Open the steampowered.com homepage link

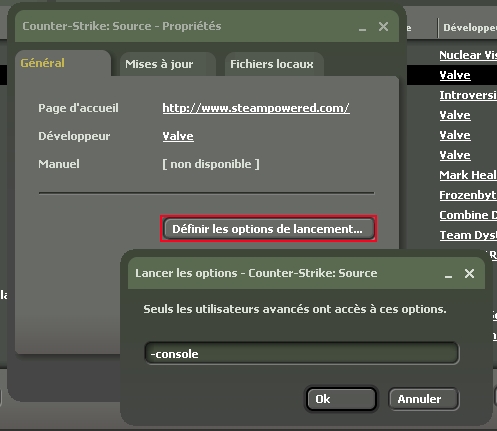point(256,108)
